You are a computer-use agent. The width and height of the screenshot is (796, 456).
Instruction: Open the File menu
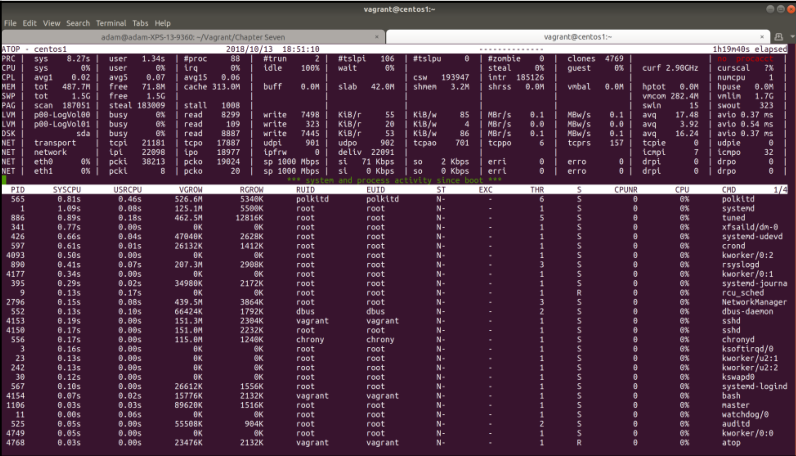pyautogui.click(x=10, y=23)
